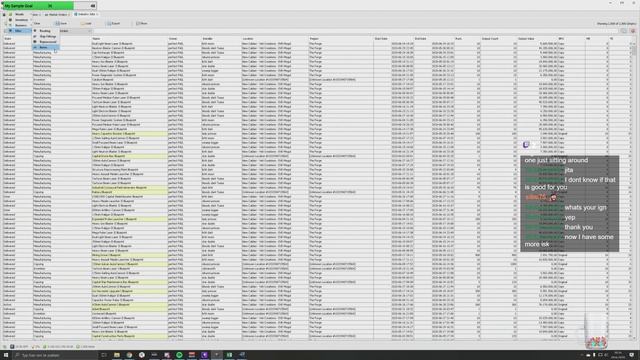Sort by the End Date column header

(433, 39)
